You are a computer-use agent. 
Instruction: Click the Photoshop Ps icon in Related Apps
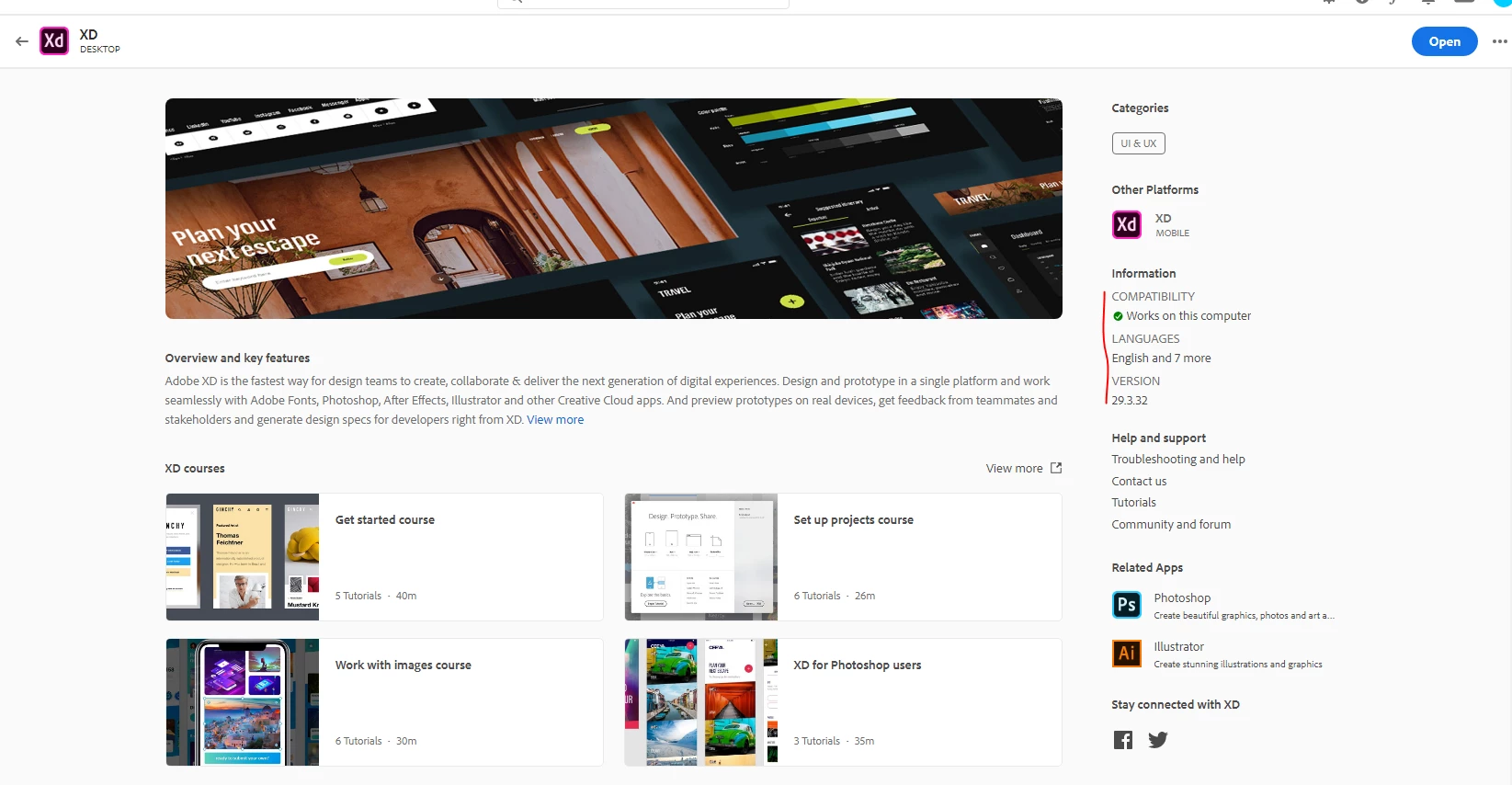(x=1127, y=605)
